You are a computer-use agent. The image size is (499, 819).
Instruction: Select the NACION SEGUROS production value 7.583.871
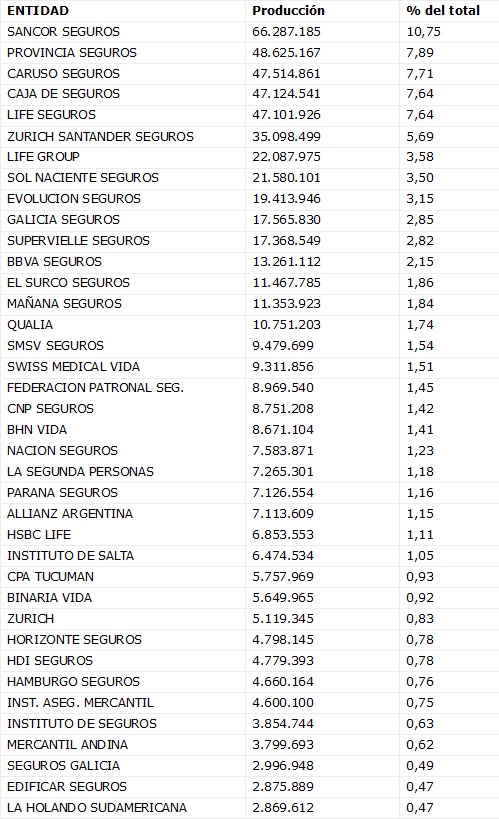283,451
